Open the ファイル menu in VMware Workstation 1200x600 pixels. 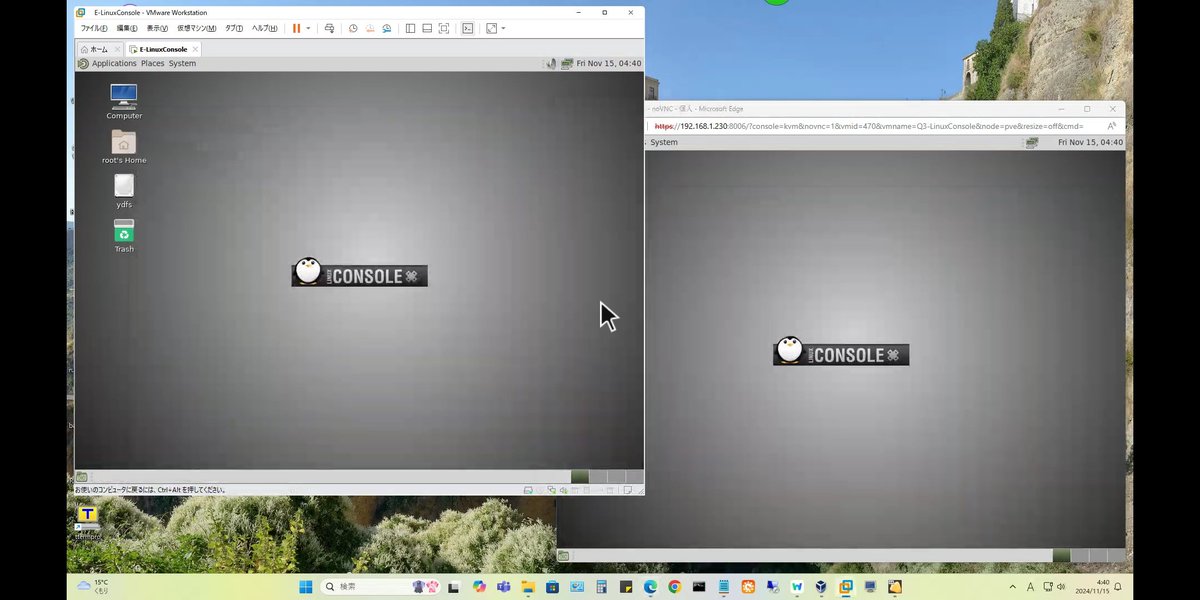[x=93, y=28]
